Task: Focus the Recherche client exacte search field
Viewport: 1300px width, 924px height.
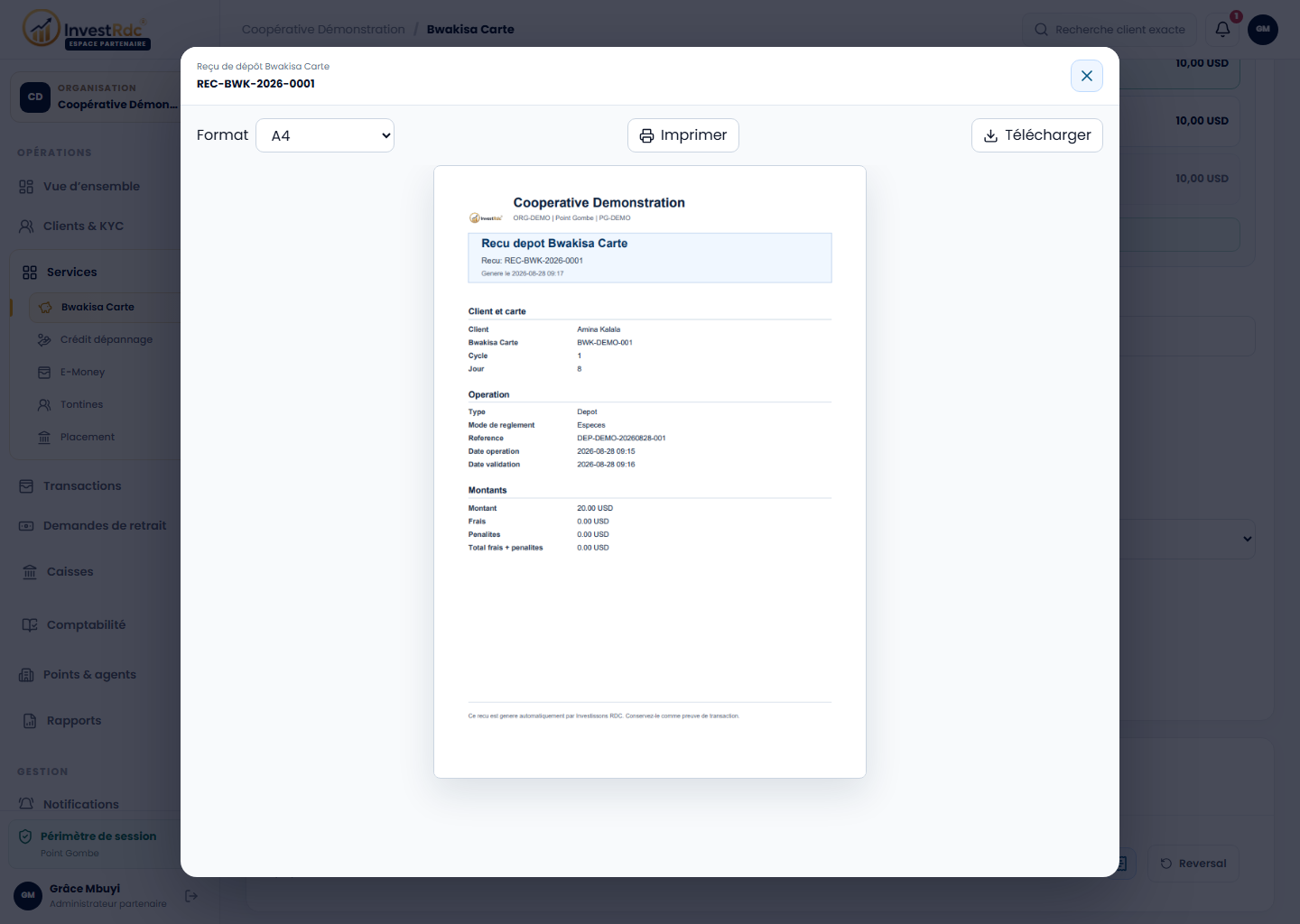Action: click(1110, 30)
